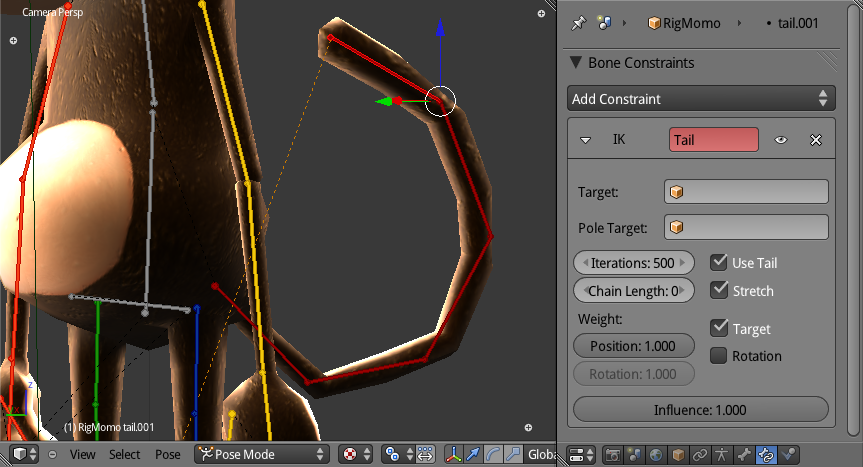Open the Physics tab (checkmark ball icon)
This screenshot has height=467, width=863.
point(788,454)
